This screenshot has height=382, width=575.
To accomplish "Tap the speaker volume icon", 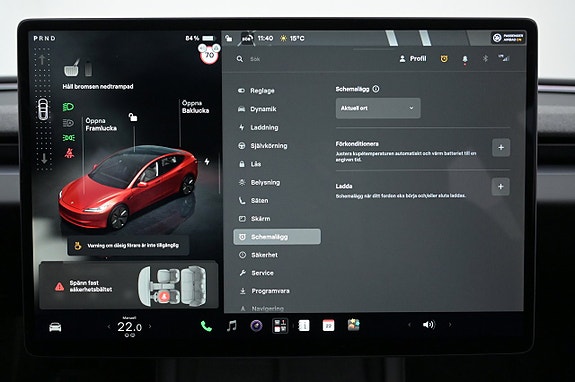I will tap(429, 325).
